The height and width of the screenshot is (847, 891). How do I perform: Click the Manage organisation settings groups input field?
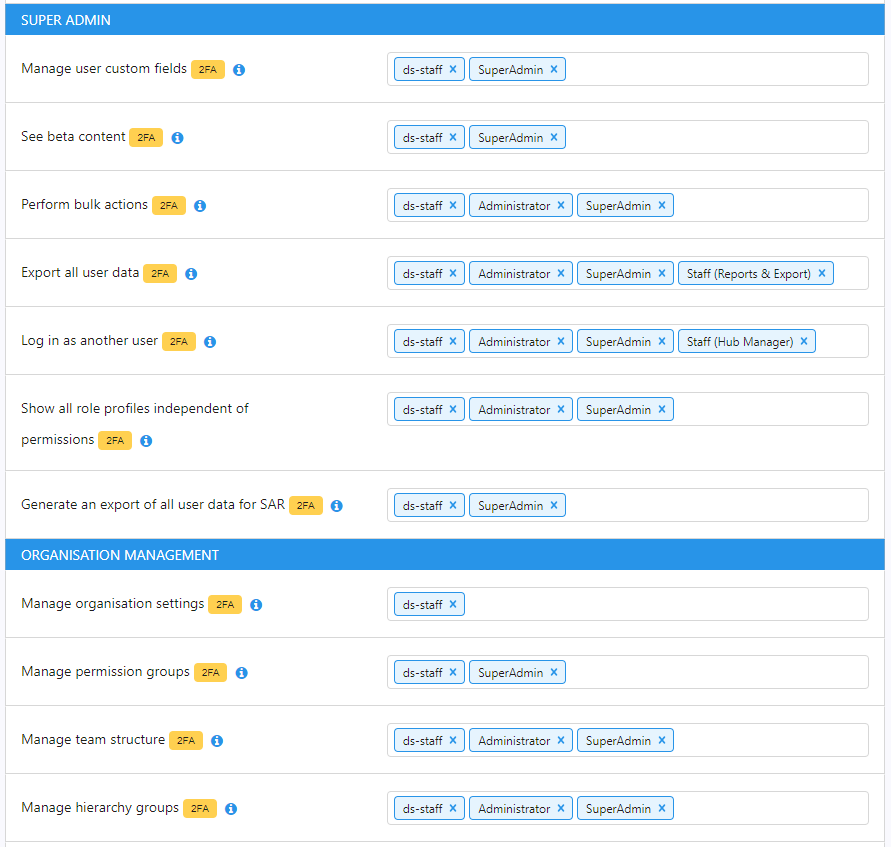[x=628, y=604]
